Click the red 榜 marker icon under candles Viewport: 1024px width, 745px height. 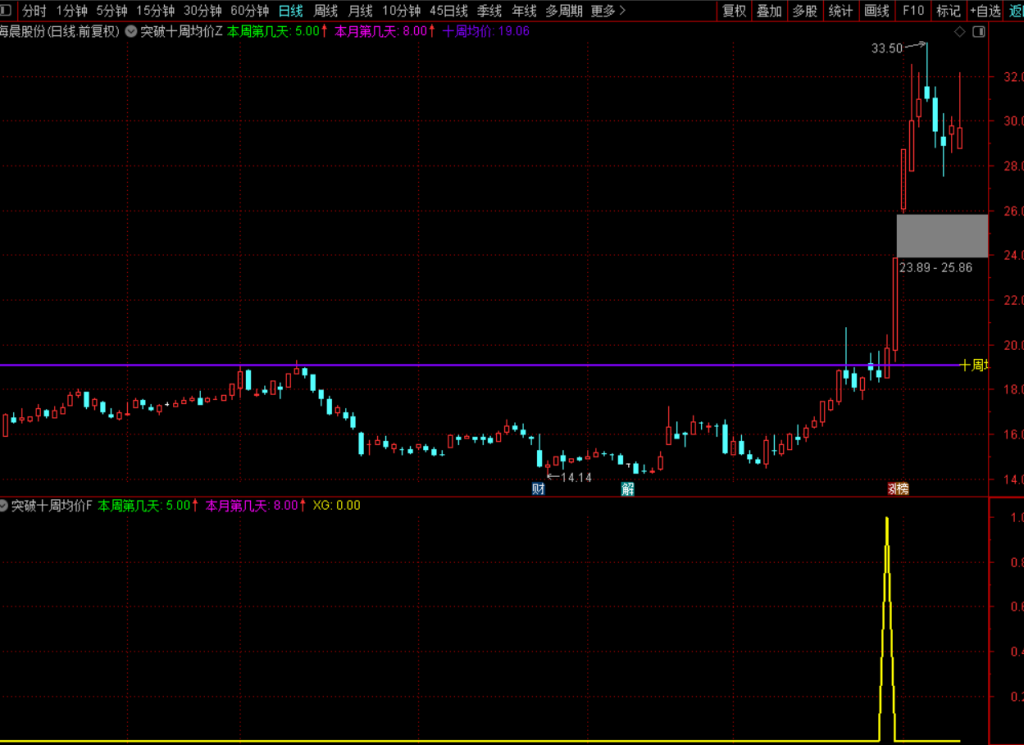pyautogui.click(x=898, y=488)
